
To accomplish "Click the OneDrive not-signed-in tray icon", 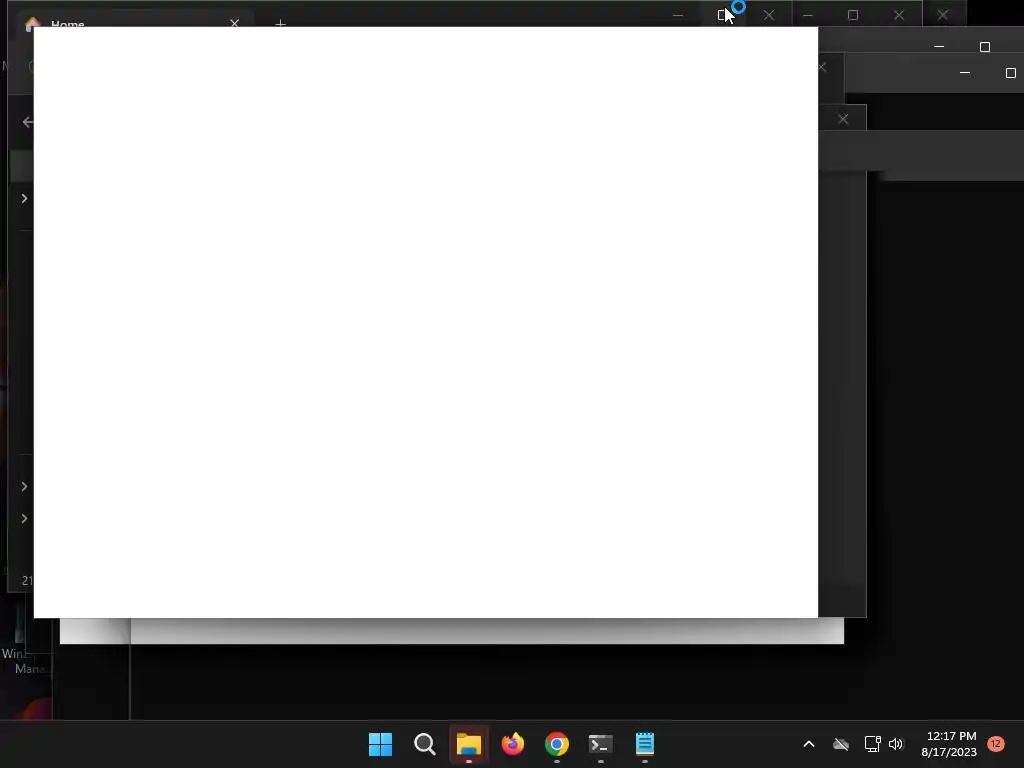I will coord(841,744).
